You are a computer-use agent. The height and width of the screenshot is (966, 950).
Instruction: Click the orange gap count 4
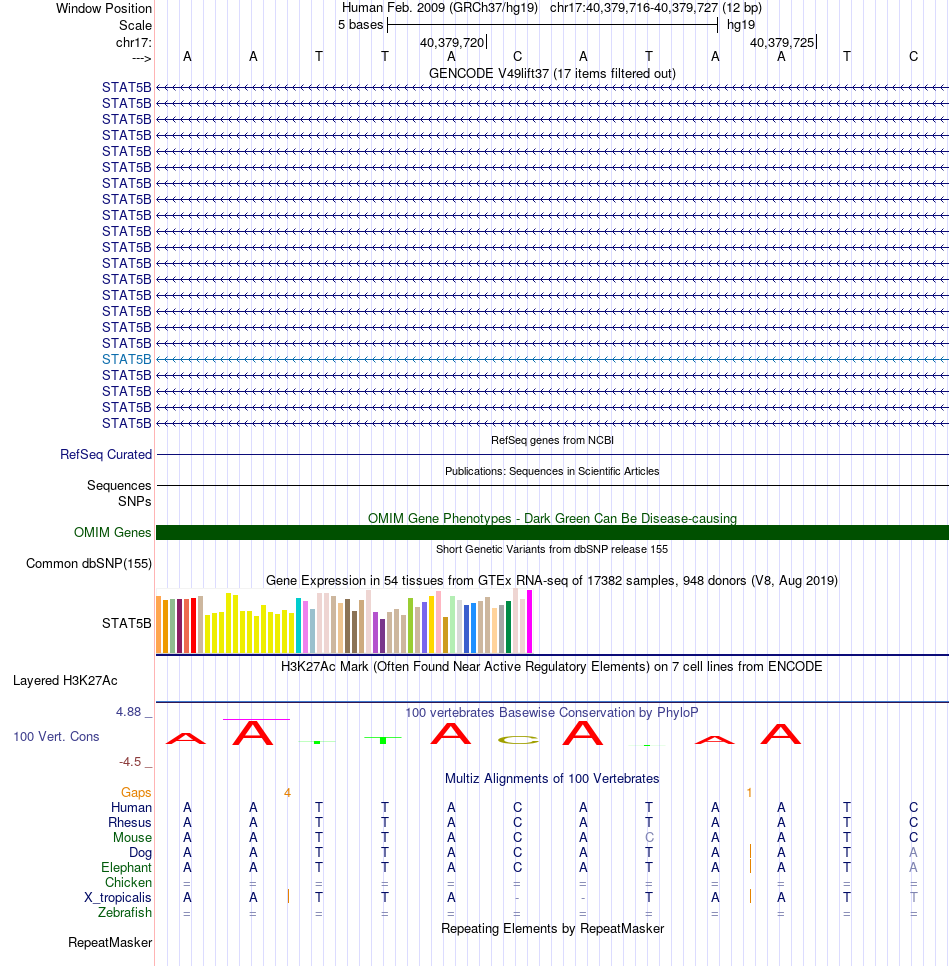click(287, 793)
